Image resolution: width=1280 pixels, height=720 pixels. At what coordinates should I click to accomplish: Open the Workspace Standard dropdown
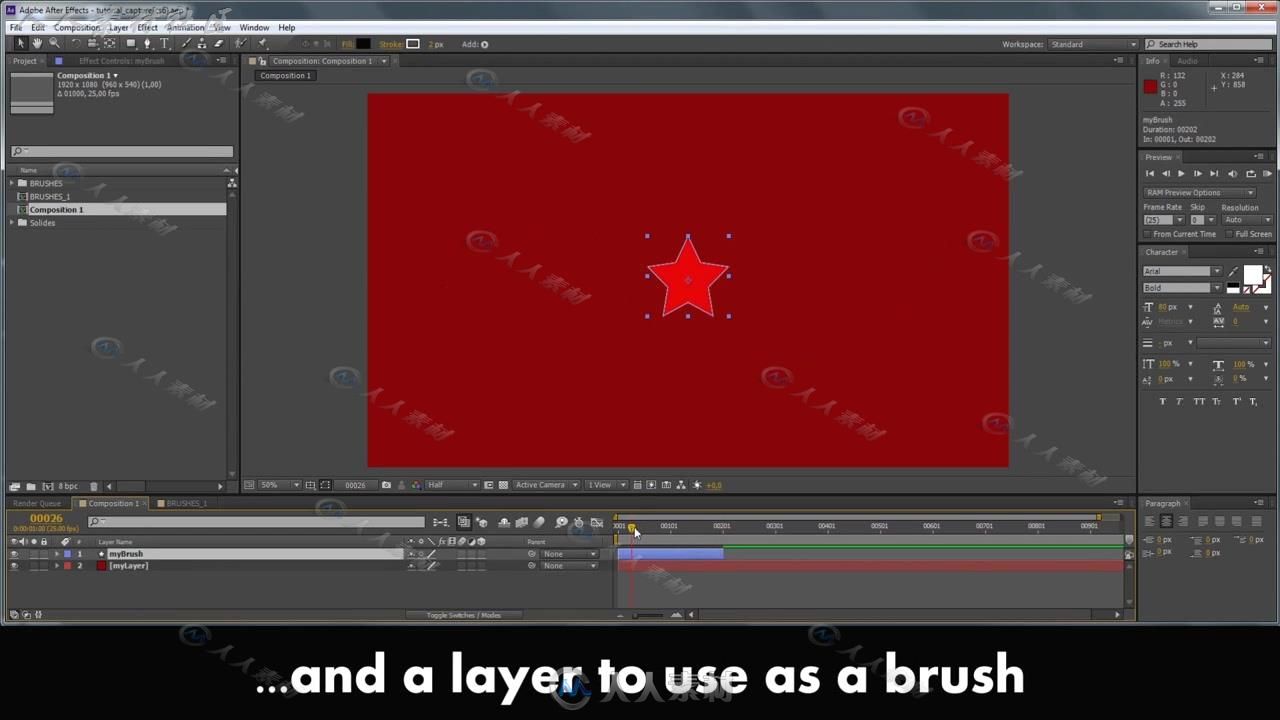coord(1092,44)
